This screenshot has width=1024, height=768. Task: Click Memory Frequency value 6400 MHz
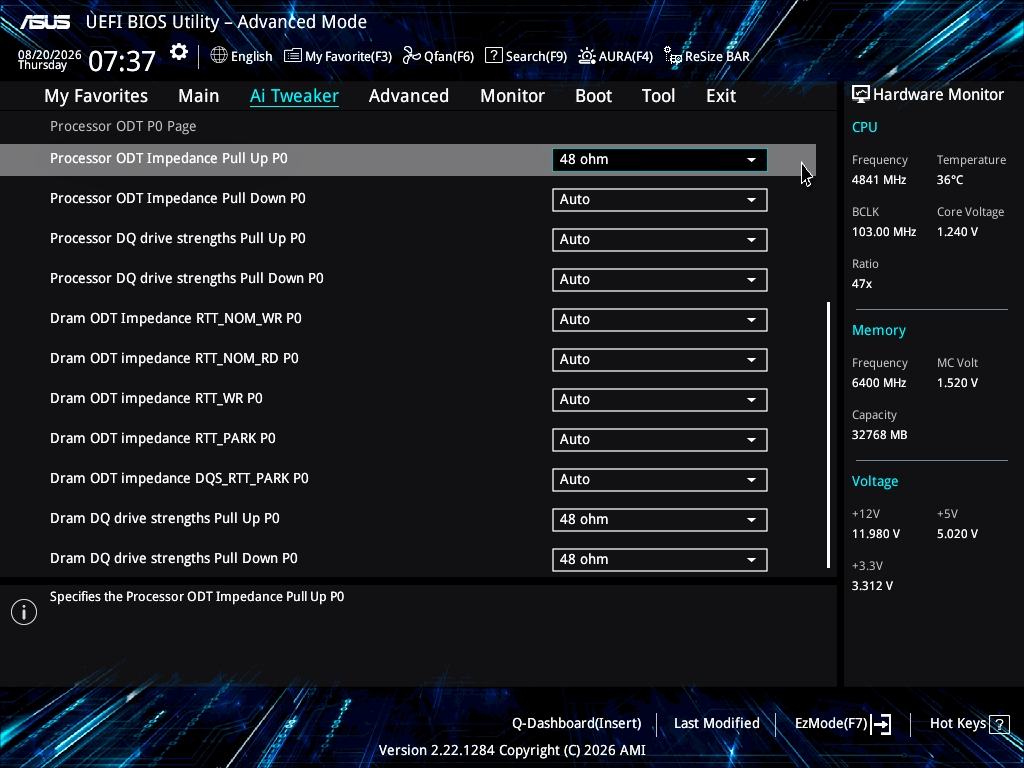point(879,383)
